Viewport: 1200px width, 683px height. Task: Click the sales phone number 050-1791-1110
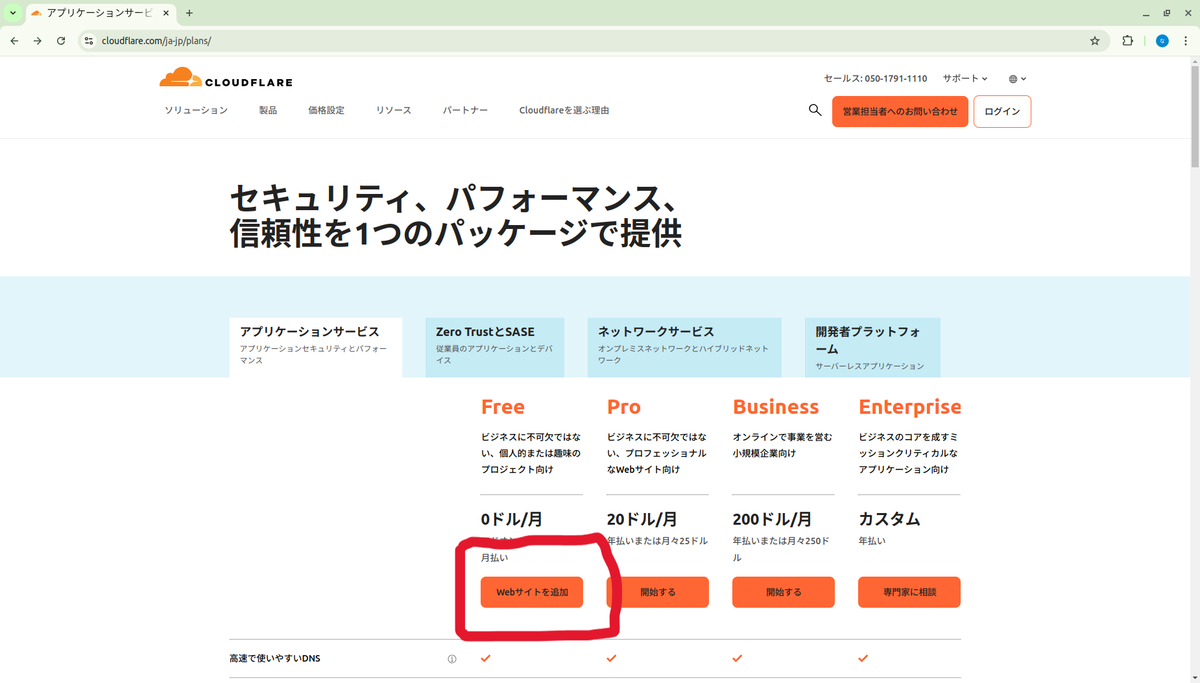tap(895, 78)
